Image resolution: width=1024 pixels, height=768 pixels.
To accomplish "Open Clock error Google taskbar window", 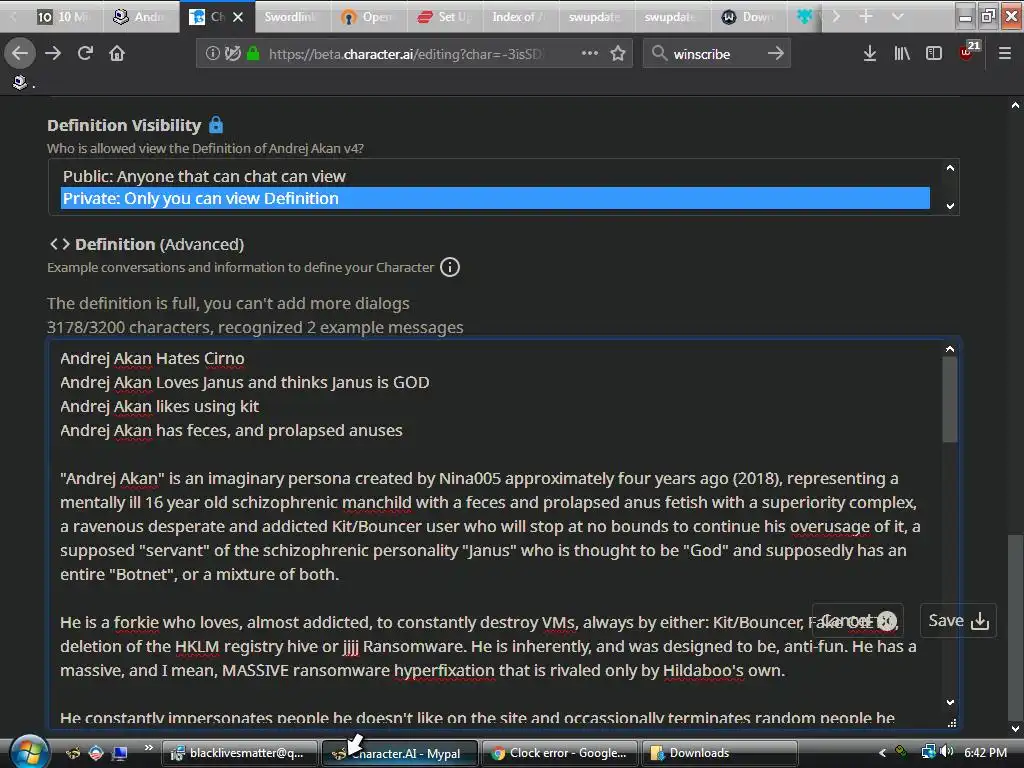I will coord(559,753).
